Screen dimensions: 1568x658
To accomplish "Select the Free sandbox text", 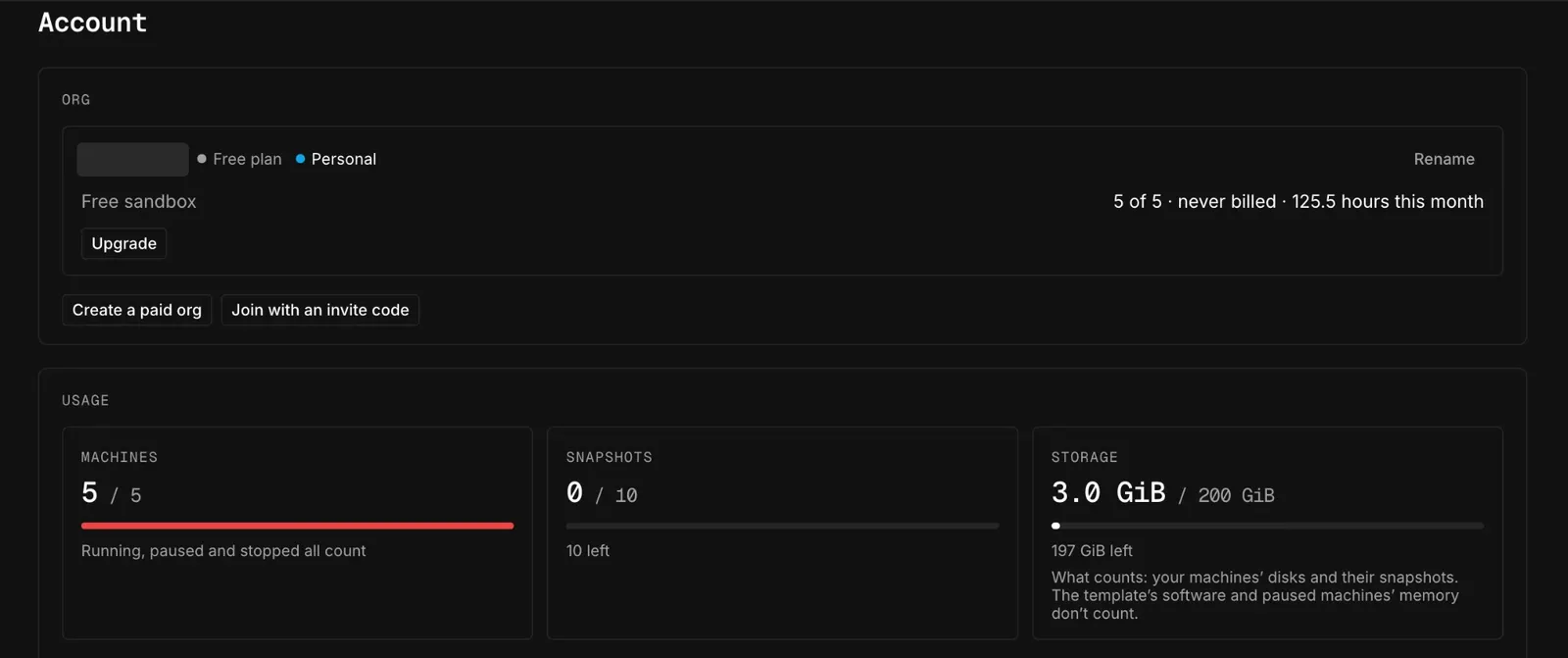I will point(139,201).
